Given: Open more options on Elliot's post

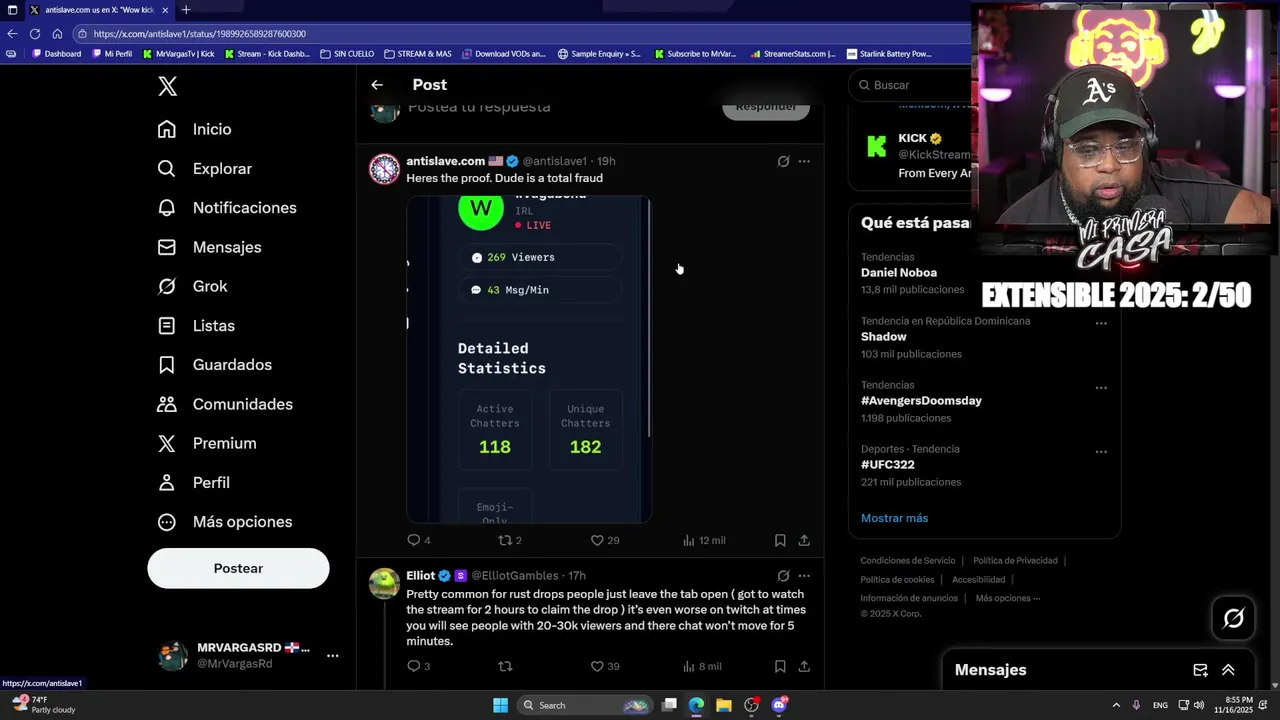Looking at the screenshot, I should coord(804,576).
